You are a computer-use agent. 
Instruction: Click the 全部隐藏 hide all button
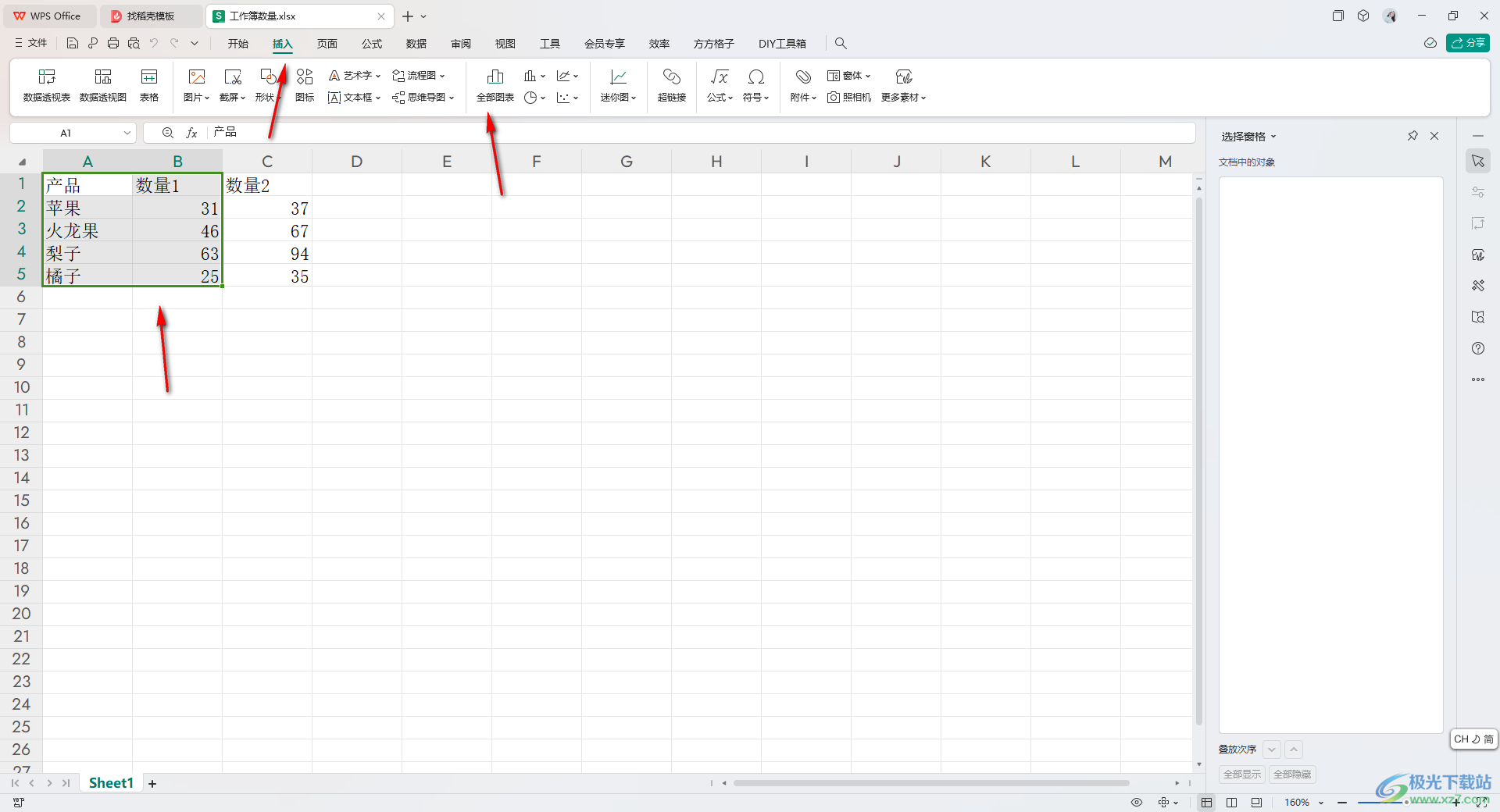pos(1292,775)
